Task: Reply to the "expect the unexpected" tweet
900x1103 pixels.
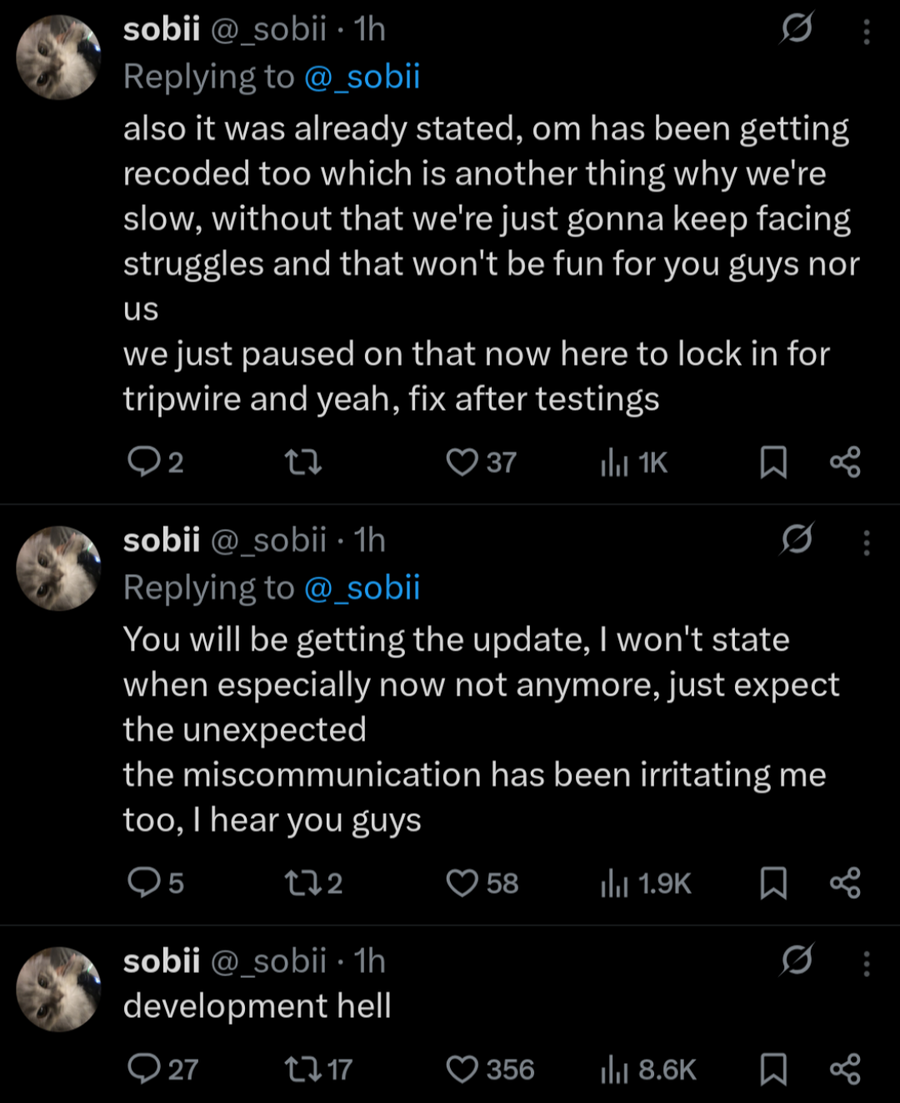Action: coord(147,883)
